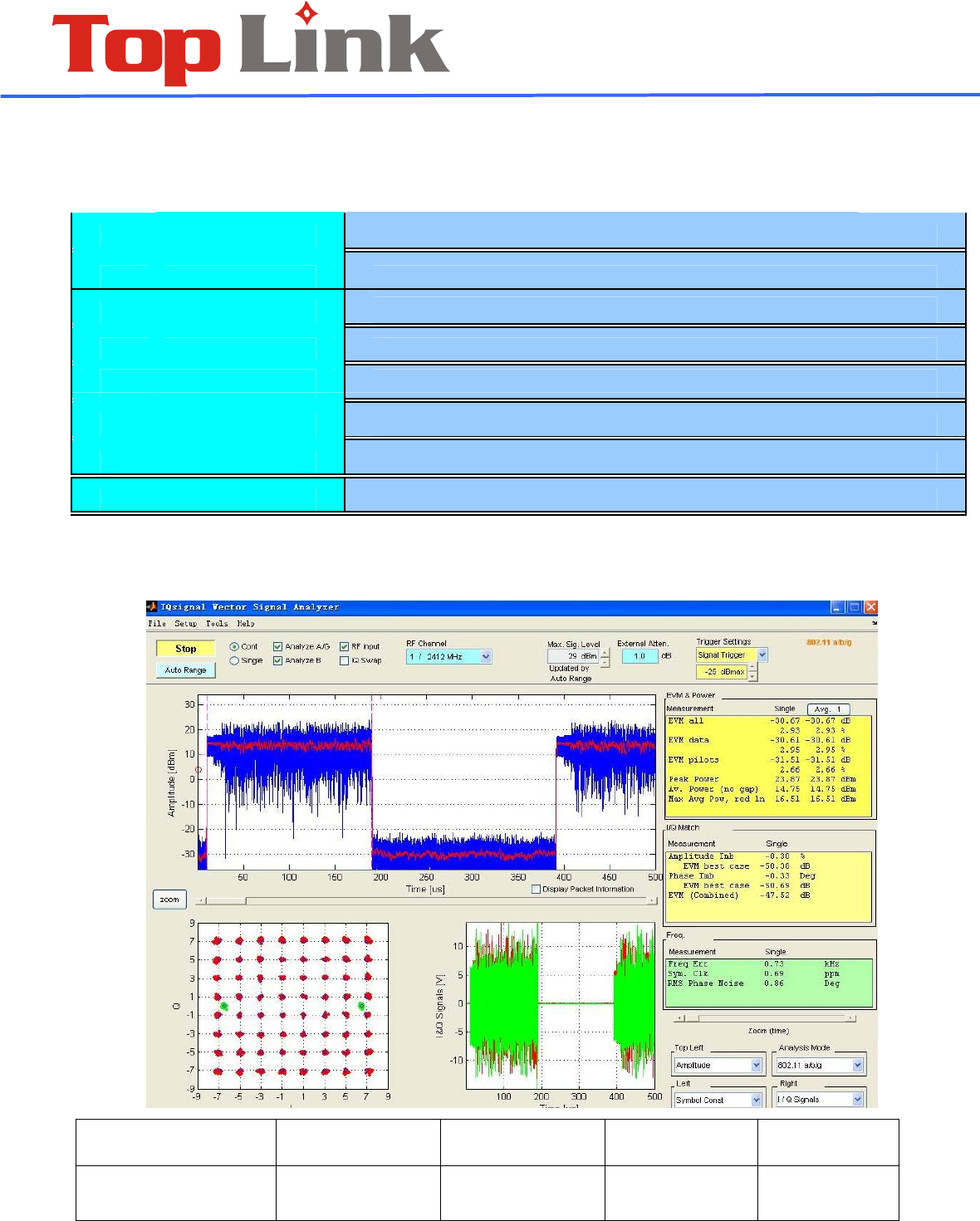Screen dimensions: 980x1221
Task: Uncheck the Analyze B checkbox
Action: click(x=278, y=660)
